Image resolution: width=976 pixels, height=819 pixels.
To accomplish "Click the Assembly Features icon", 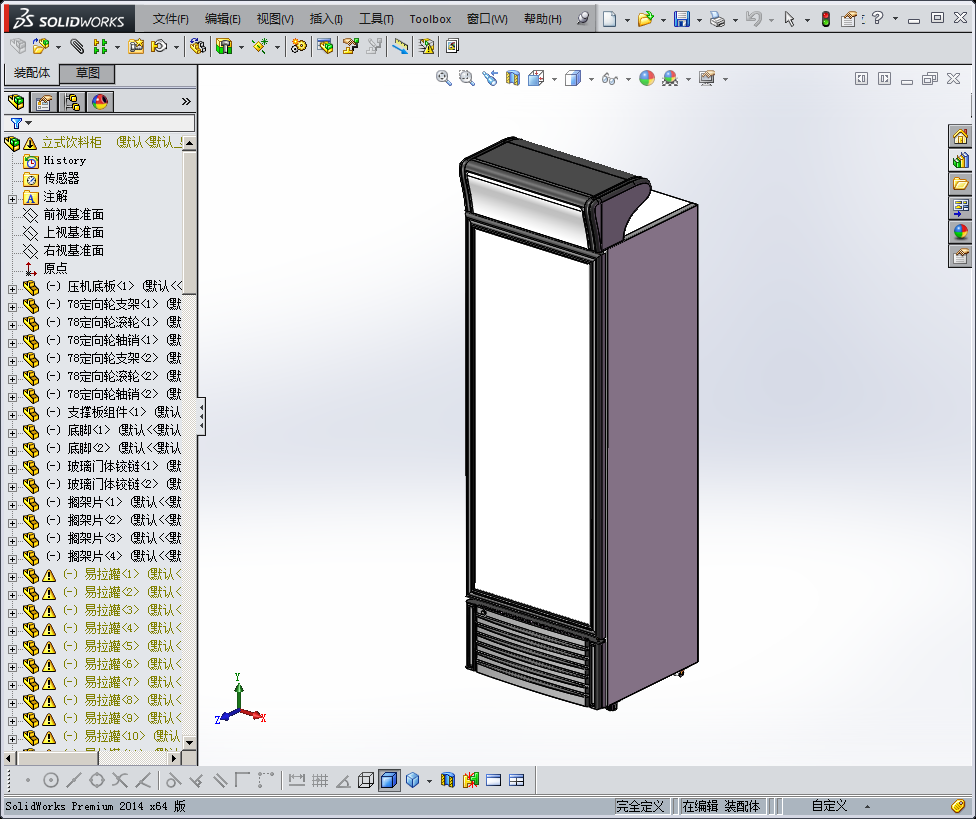I will pyautogui.click(x=224, y=46).
